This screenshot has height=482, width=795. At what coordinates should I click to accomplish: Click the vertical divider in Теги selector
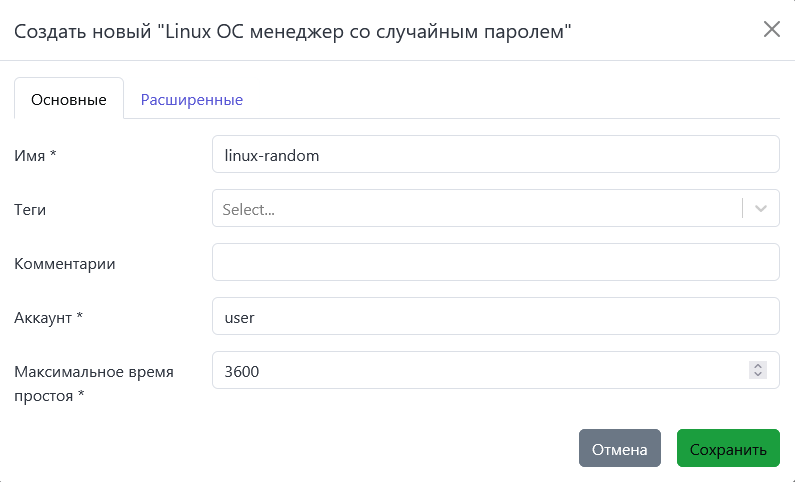(x=743, y=209)
